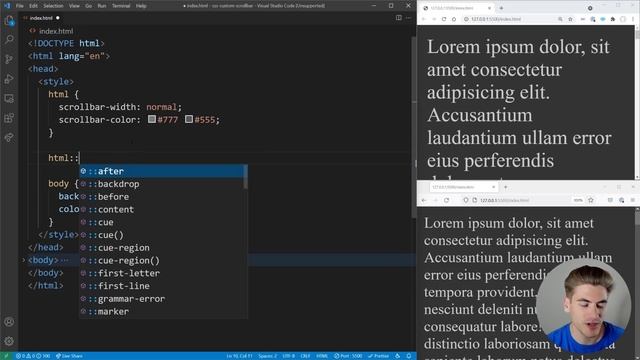The width and height of the screenshot is (640, 360).
Task: Open Accounts menu in activity bar
Action: (x=9, y=322)
